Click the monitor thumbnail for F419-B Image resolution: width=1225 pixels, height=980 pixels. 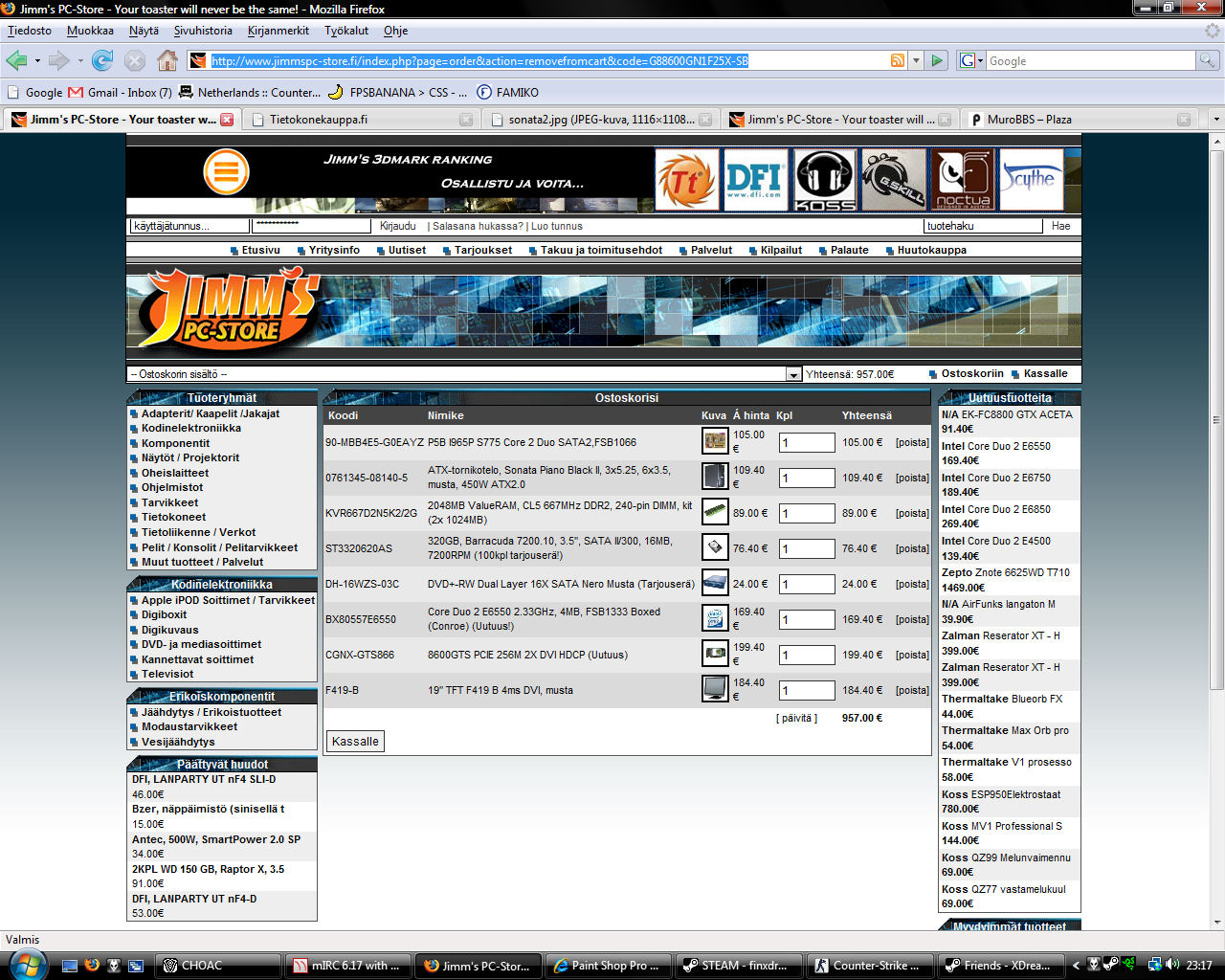coord(714,690)
